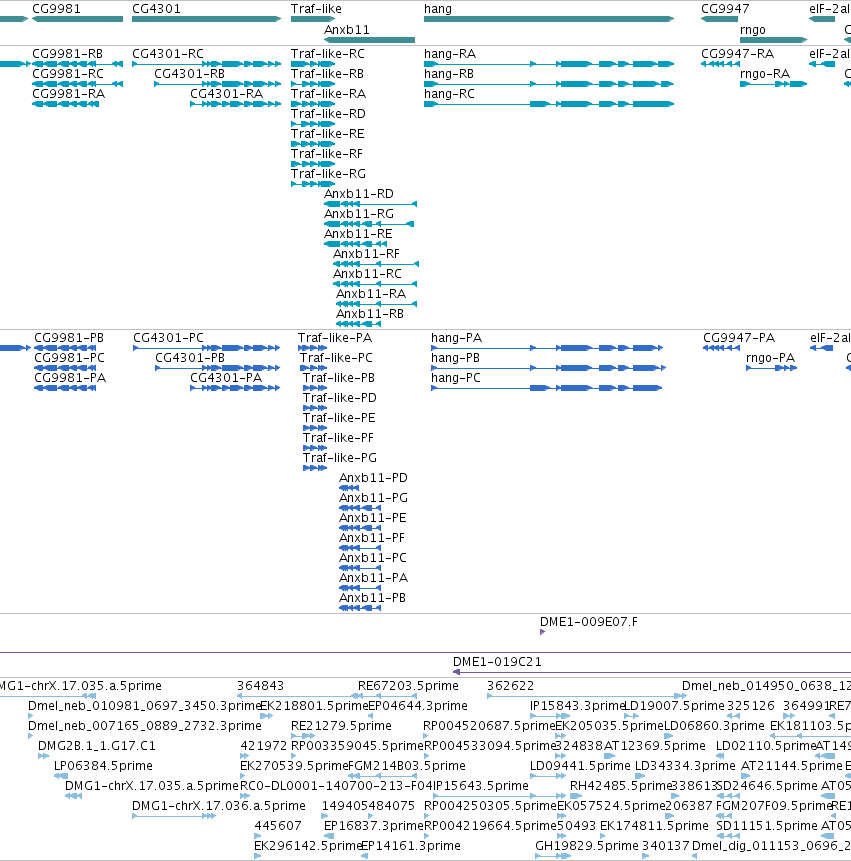Click transcript hang-RB
Viewport: 851px width, 861px height.
pyautogui.click(x=549, y=84)
